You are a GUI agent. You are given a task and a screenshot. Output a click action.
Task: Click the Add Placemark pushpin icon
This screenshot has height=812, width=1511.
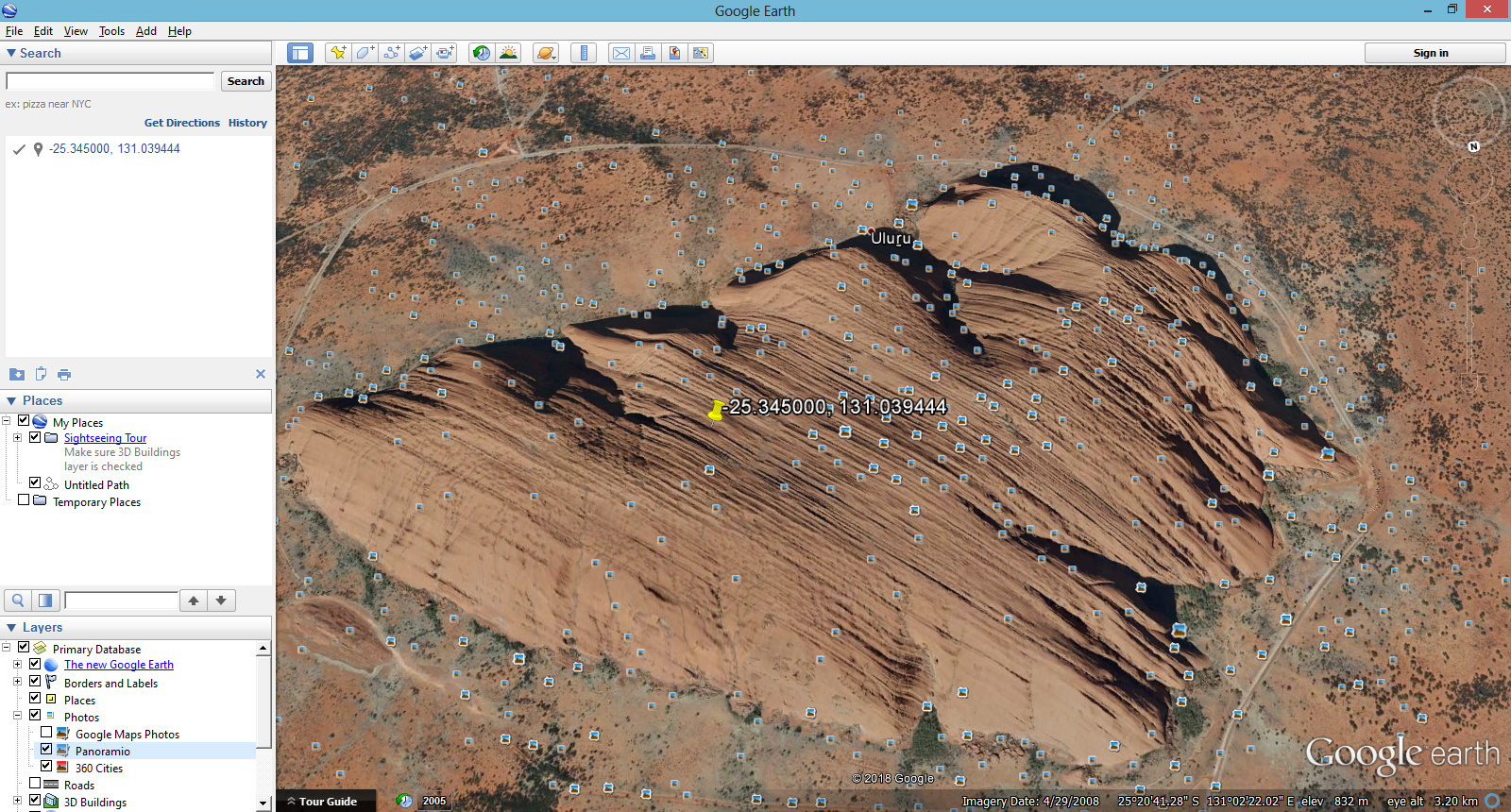click(x=337, y=53)
